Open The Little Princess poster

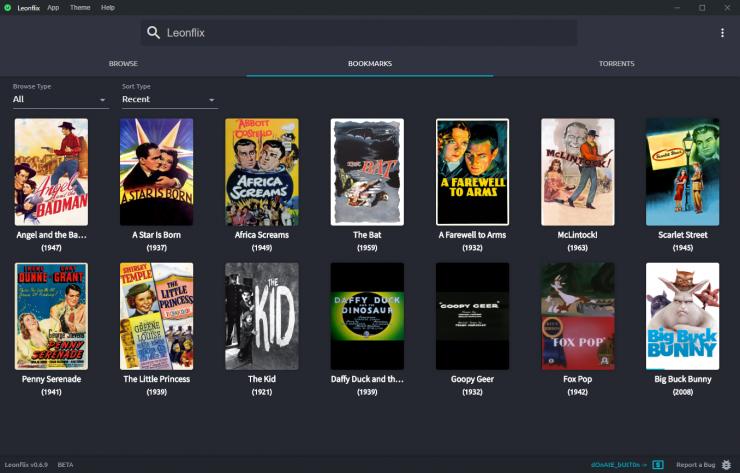tap(156, 316)
